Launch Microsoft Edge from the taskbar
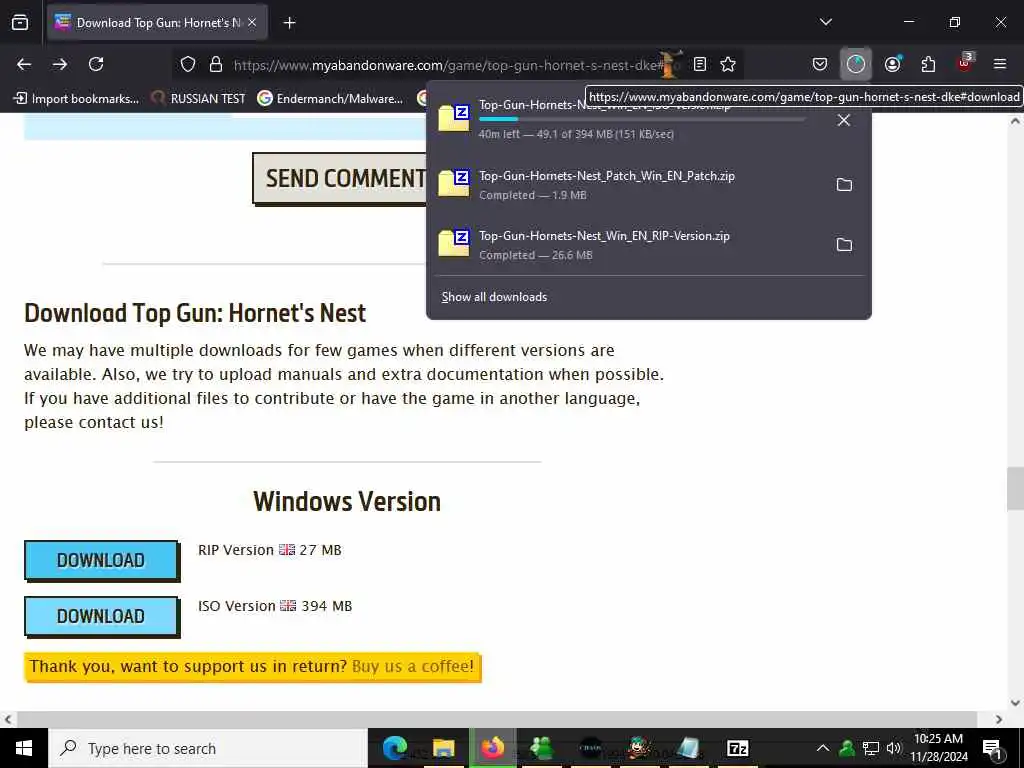This screenshot has width=1024, height=768. coord(394,748)
